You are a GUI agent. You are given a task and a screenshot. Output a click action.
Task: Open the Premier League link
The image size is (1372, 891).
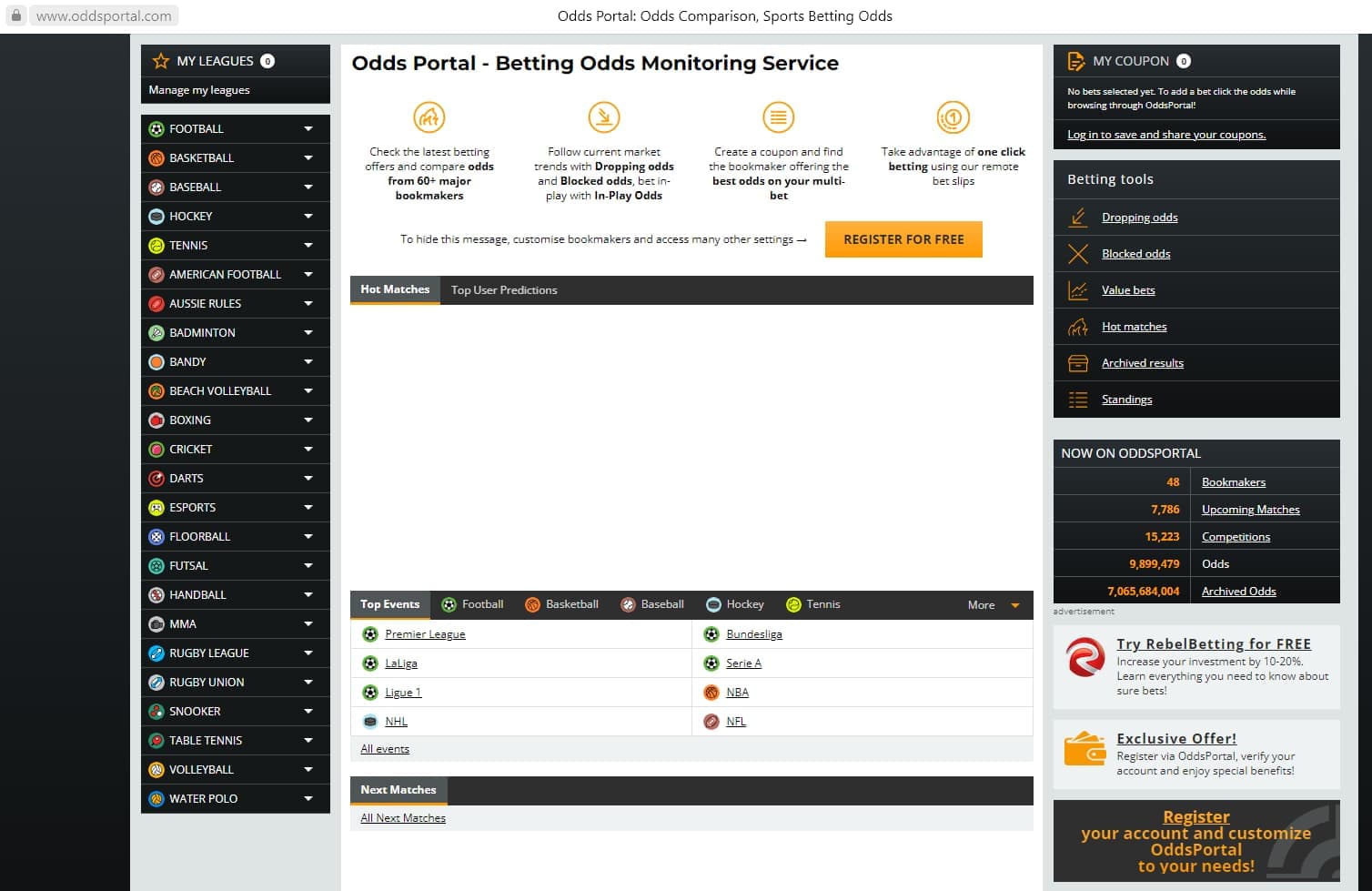point(425,634)
